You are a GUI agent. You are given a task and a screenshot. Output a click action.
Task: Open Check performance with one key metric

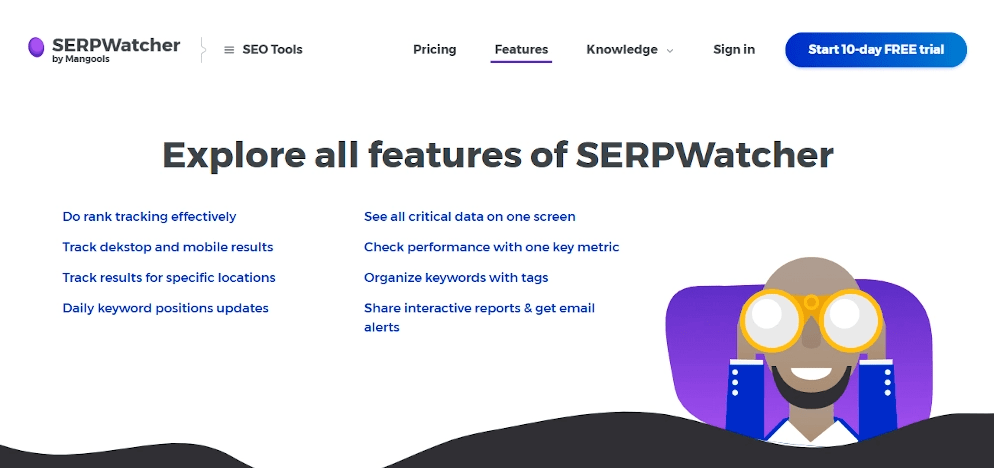[491, 247]
